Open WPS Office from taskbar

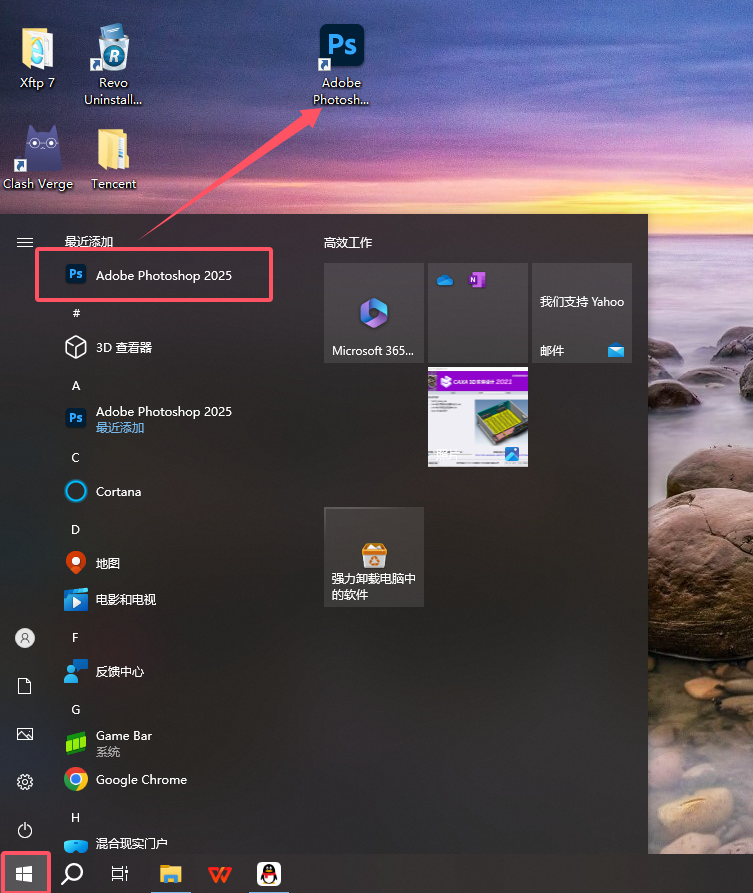tap(219, 874)
